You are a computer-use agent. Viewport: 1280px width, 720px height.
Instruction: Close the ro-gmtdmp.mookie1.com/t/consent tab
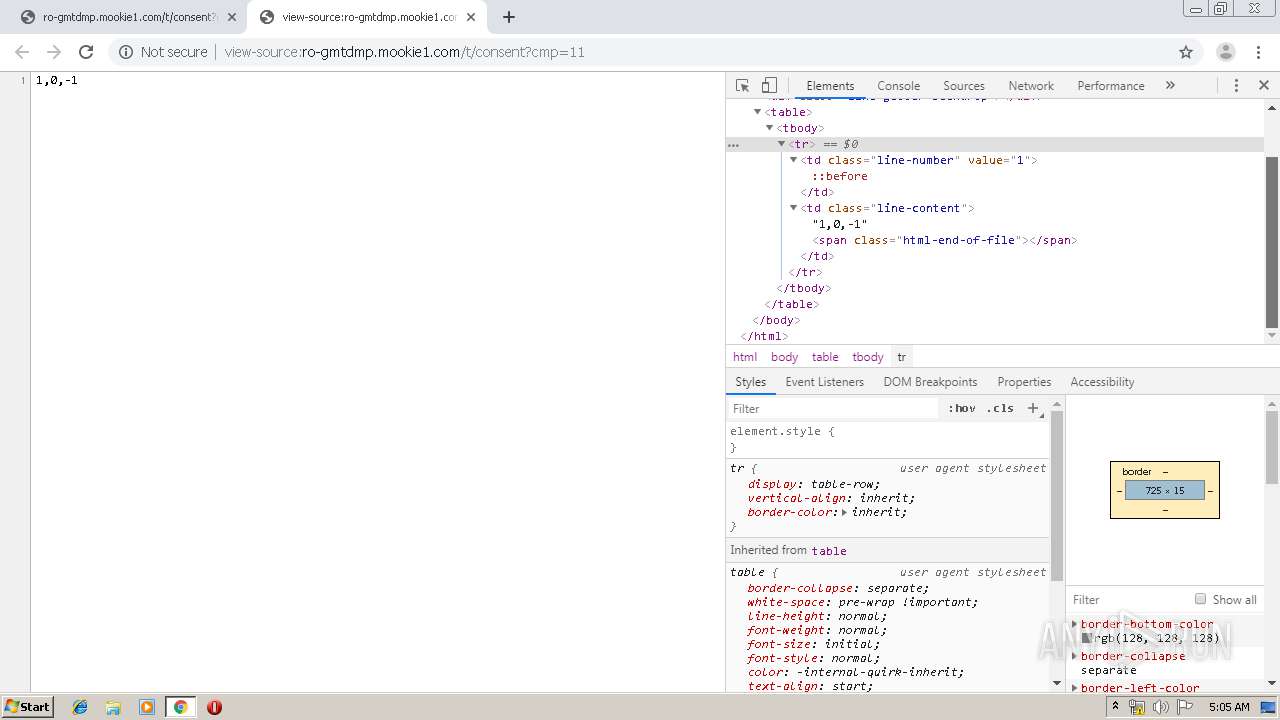point(232,17)
